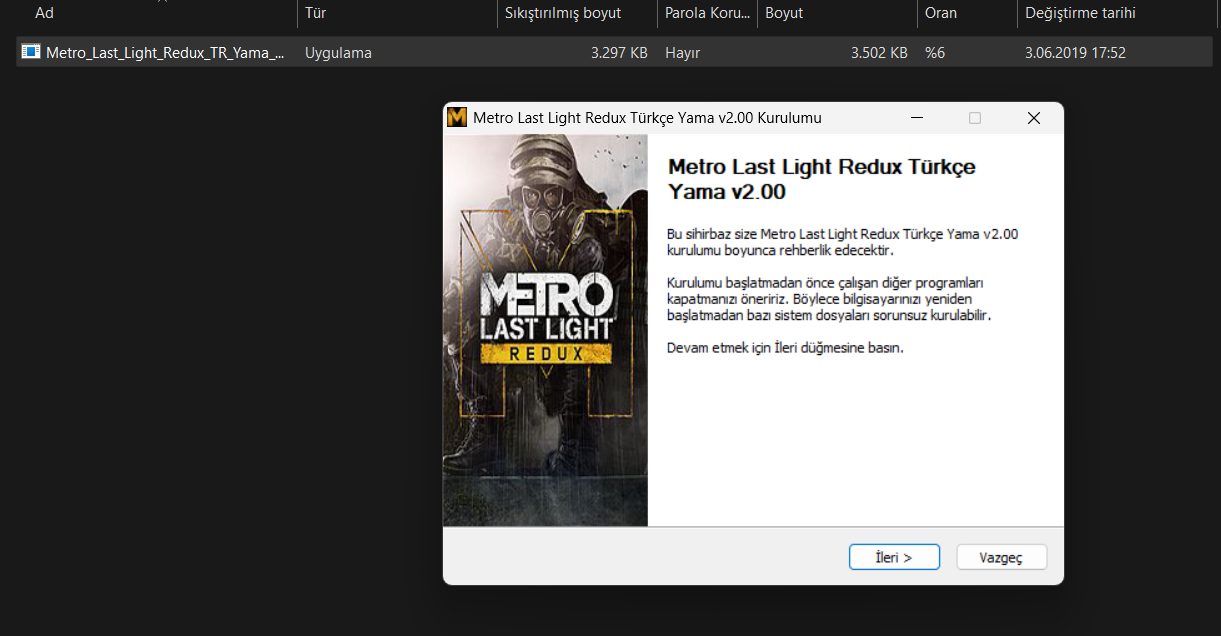
Task: Sort archive list by Oran column
Action: point(941,13)
